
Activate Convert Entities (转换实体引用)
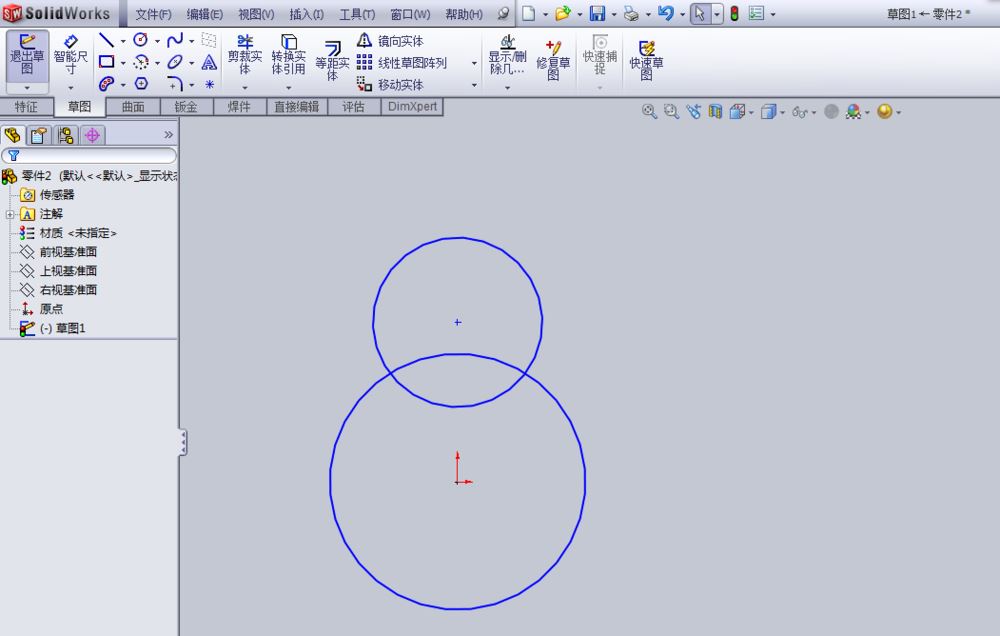(x=288, y=55)
